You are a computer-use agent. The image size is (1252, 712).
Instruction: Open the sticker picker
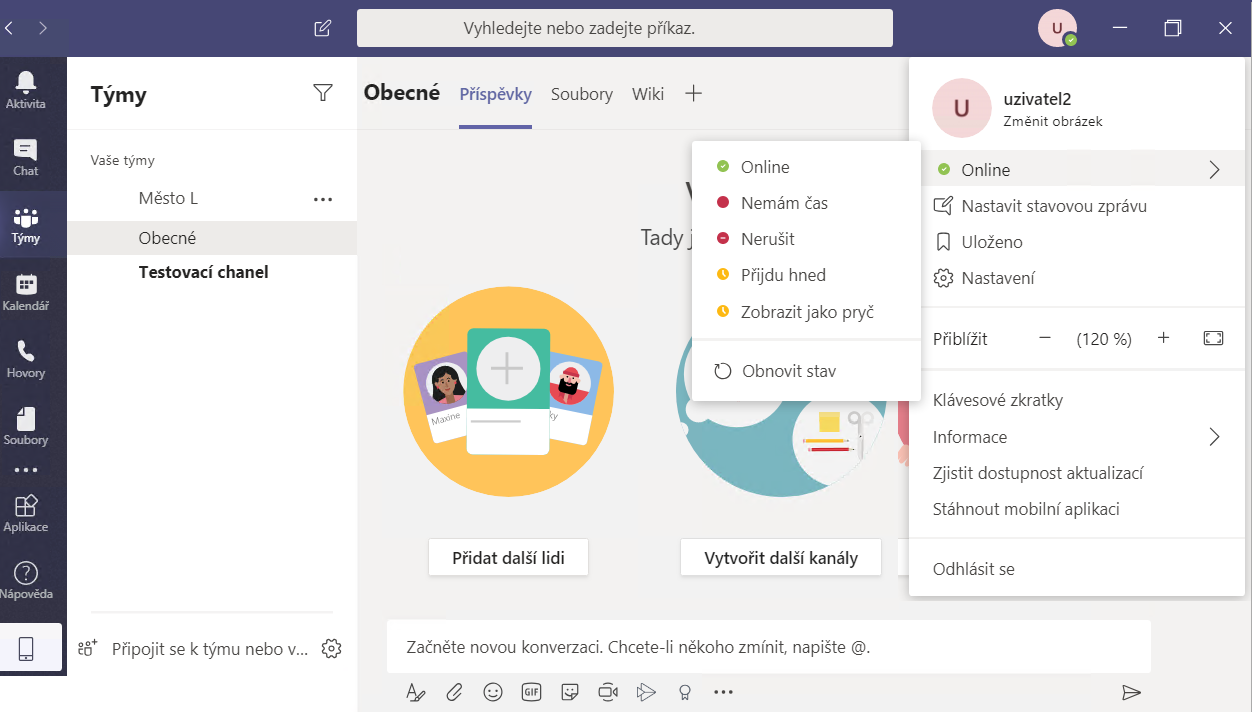pyautogui.click(x=570, y=691)
